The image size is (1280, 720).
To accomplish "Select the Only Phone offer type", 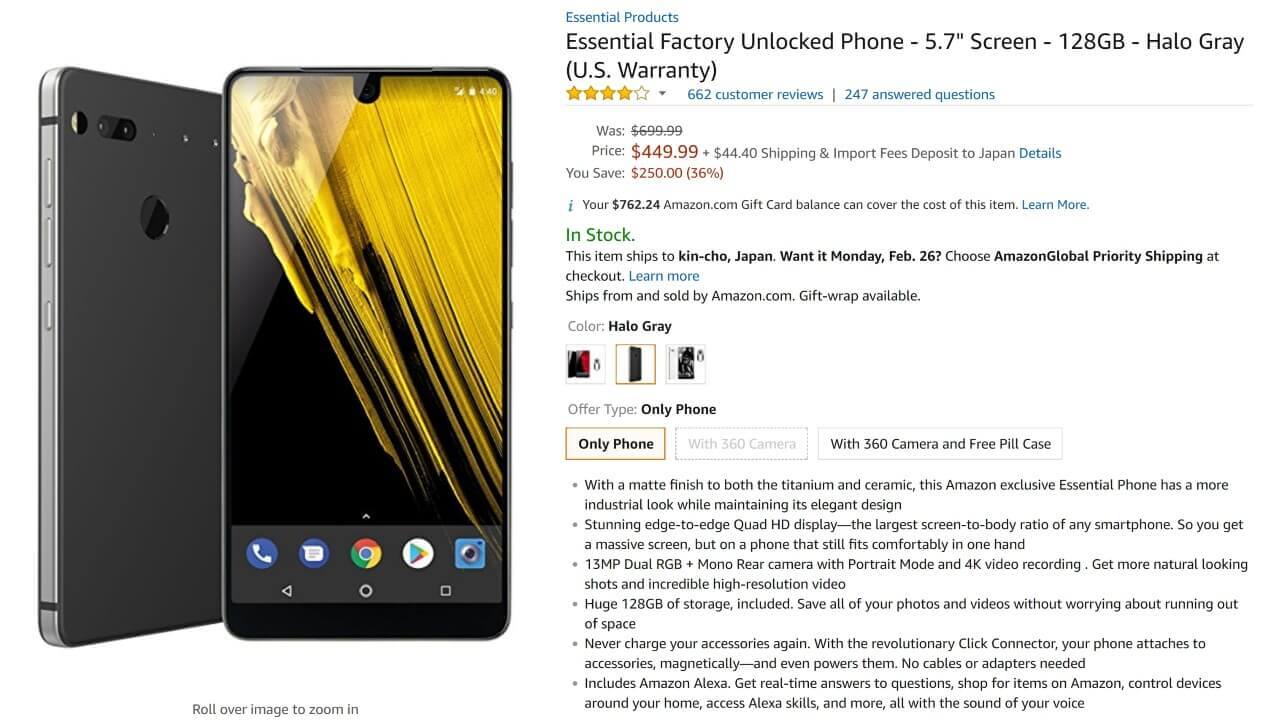I will [616, 444].
